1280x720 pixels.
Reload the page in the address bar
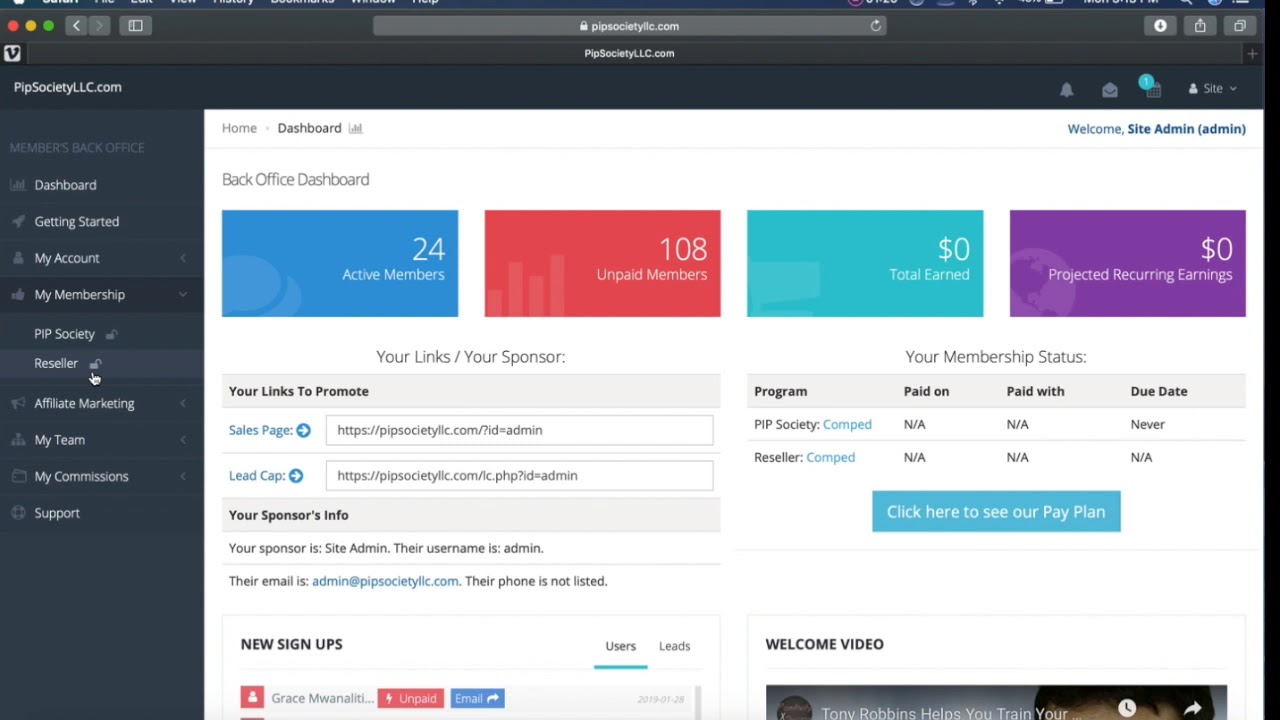[x=876, y=26]
